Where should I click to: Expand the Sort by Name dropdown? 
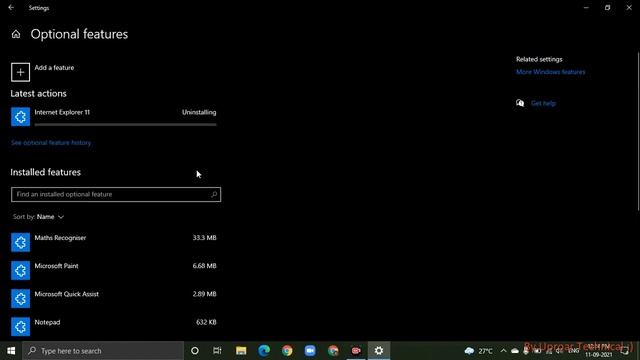pos(38,217)
